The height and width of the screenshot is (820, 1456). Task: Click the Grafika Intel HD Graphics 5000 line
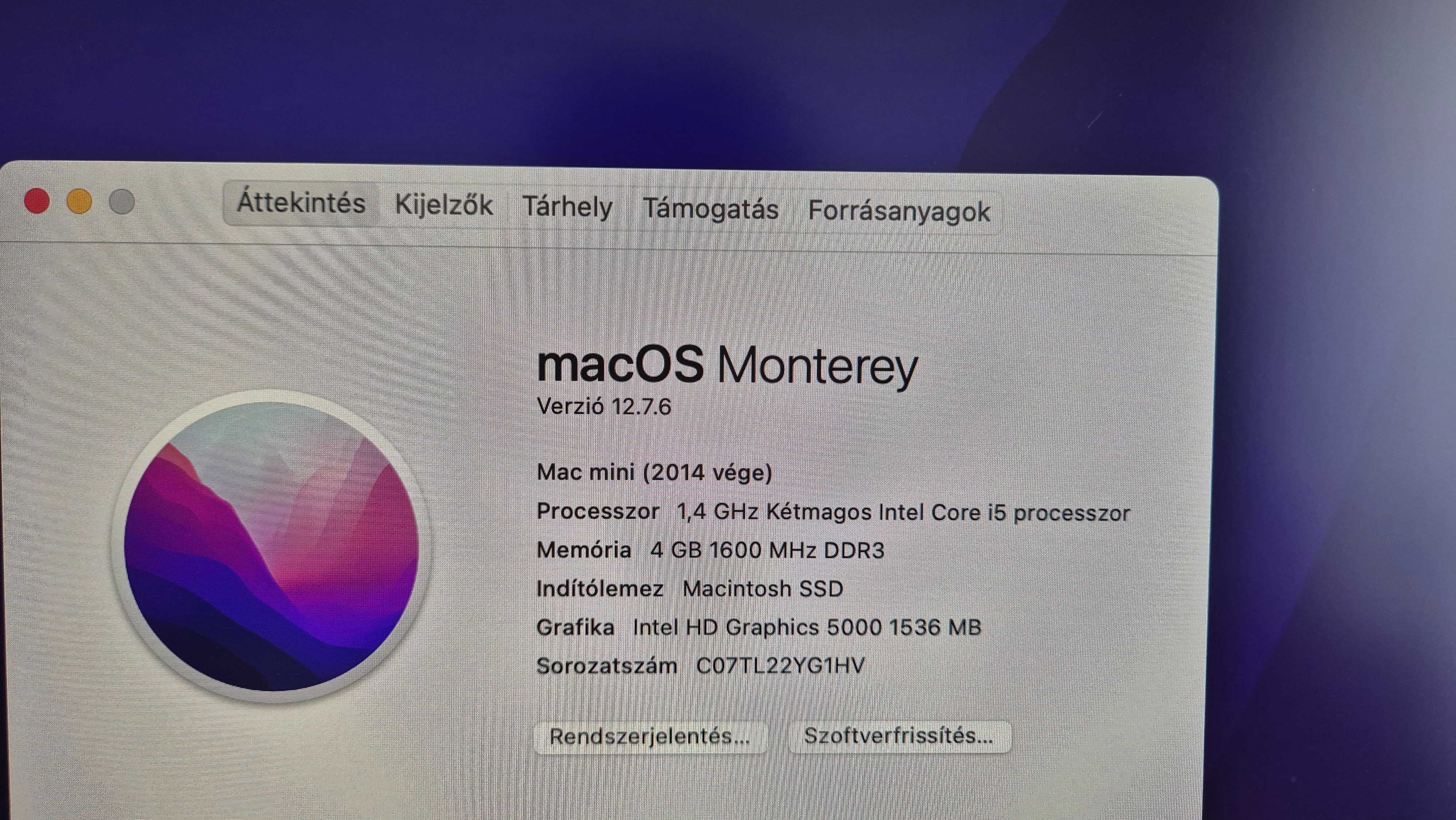759,627
